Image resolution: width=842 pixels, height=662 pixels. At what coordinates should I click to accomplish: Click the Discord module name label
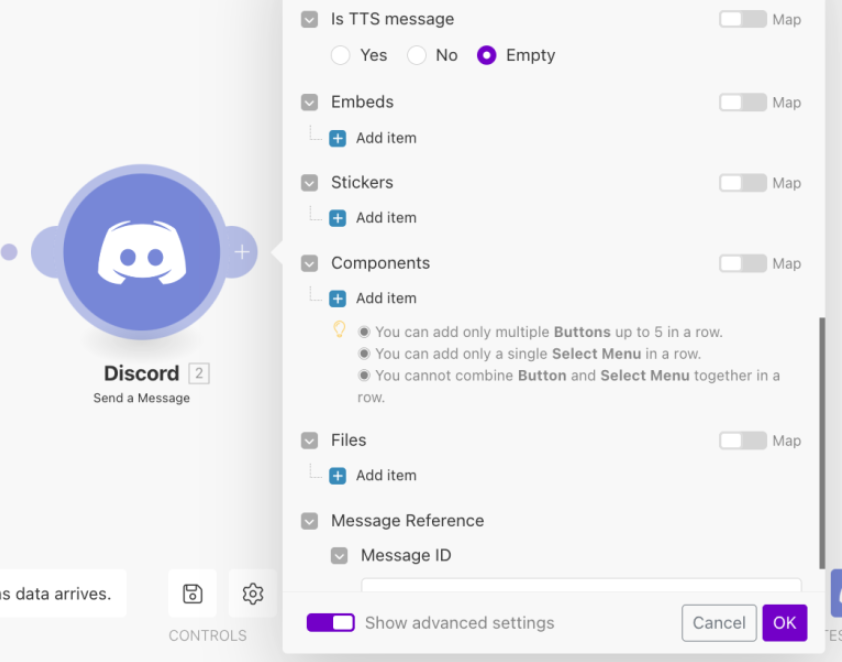click(142, 373)
